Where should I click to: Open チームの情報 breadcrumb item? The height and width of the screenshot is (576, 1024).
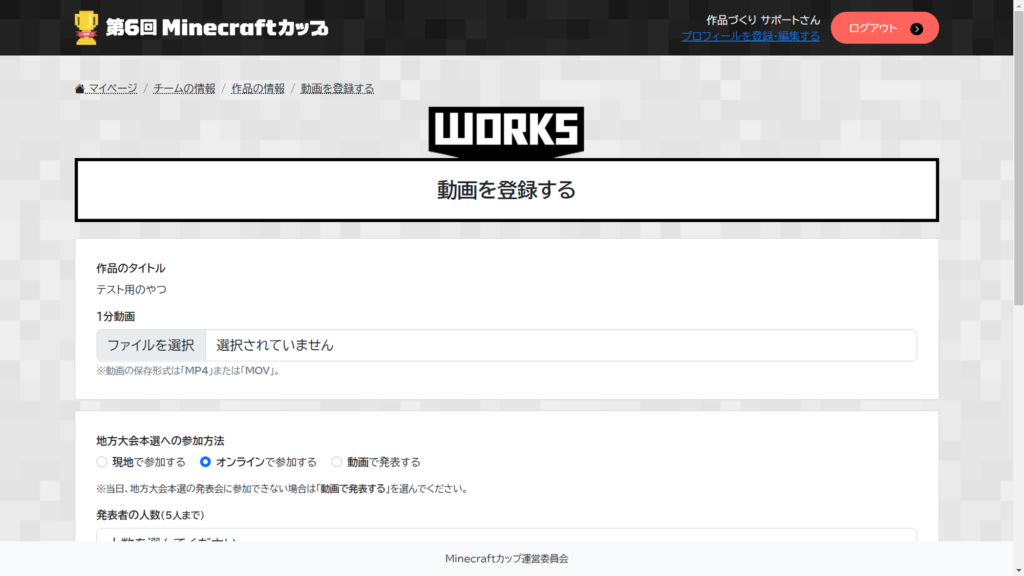tap(184, 89)
